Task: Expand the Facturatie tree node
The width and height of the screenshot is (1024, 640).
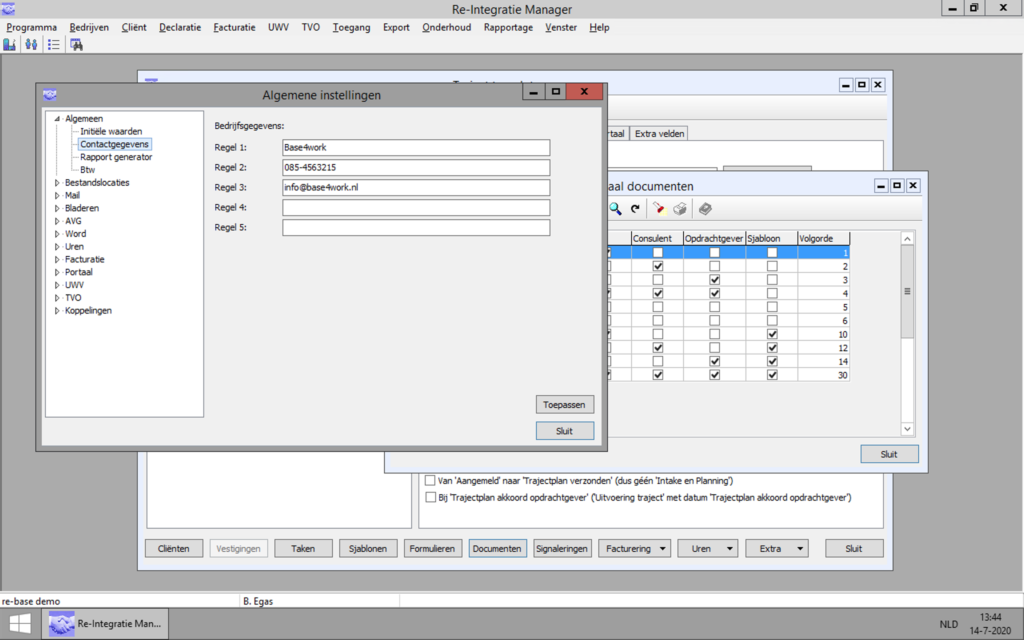Action: [57, 259]
